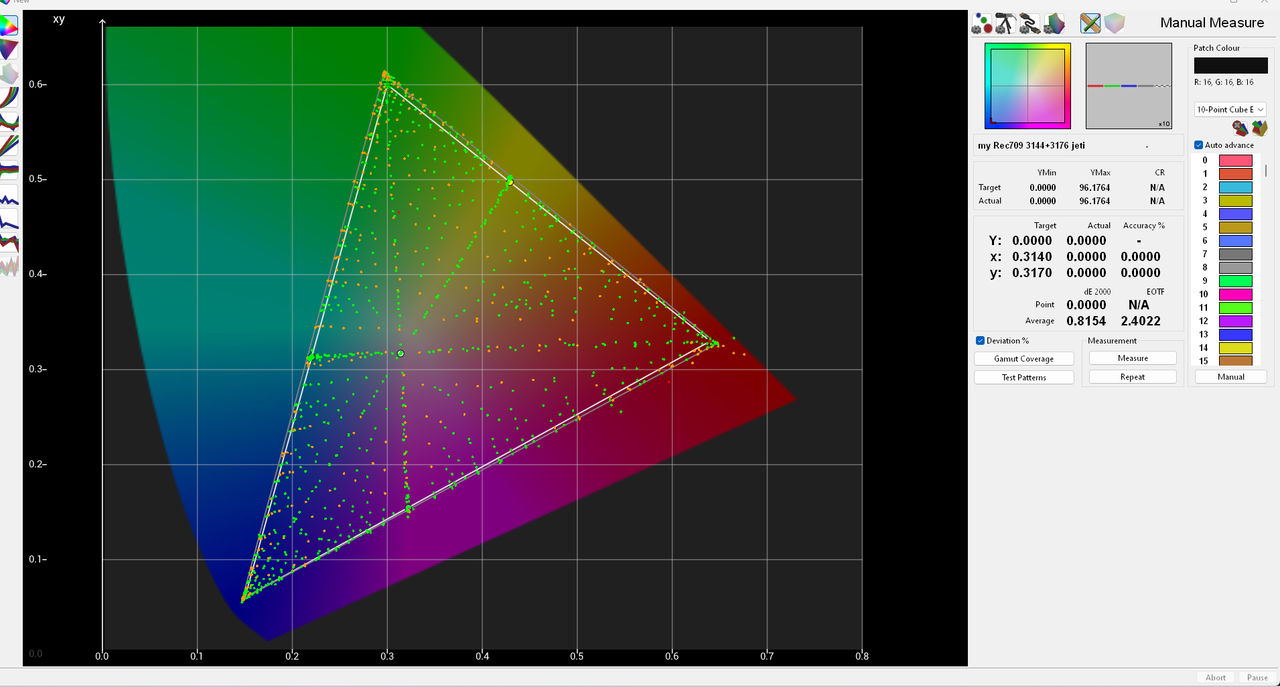This screenshot has width=1280, height=687.
Task: Click the white point marker on chart
Action: (x=400, y=353)
